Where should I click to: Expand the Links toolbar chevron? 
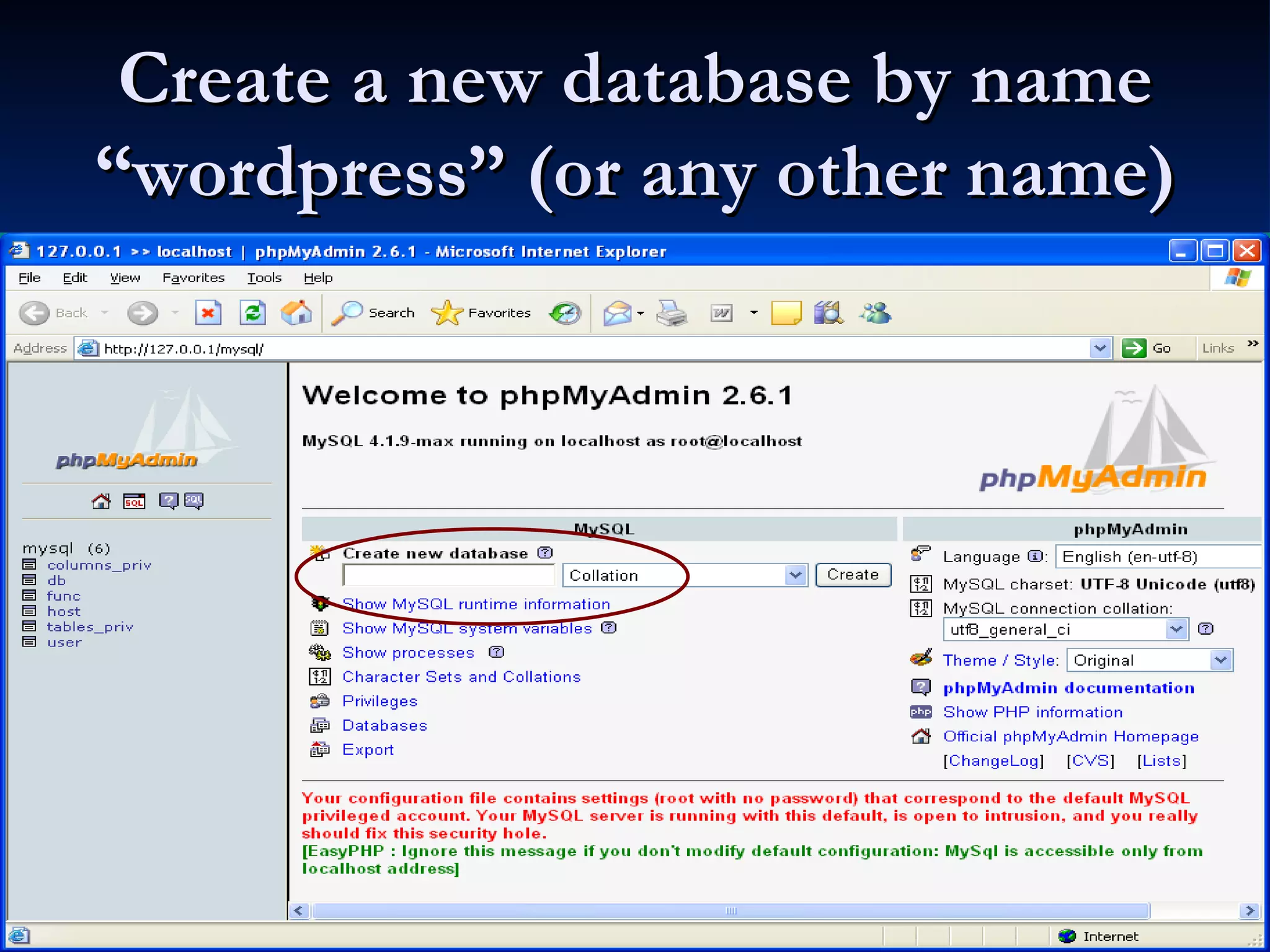1253,343
